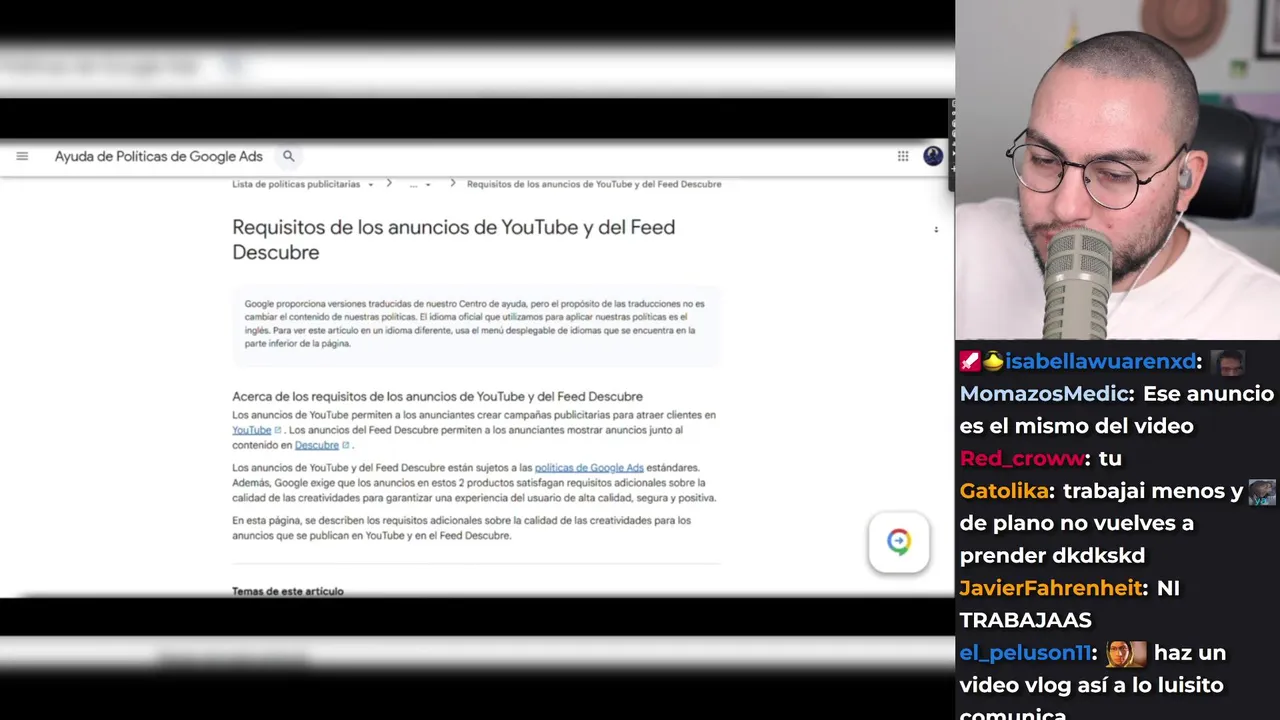Screen dimensions: 1280x720
Task: Click the translation notice box text
Action: (x=476, y=323)
